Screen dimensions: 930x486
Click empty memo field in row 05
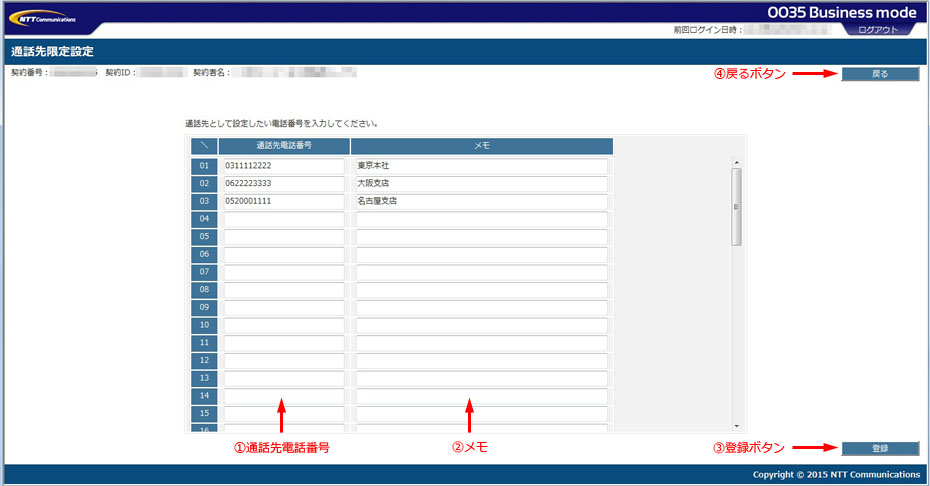481,237
